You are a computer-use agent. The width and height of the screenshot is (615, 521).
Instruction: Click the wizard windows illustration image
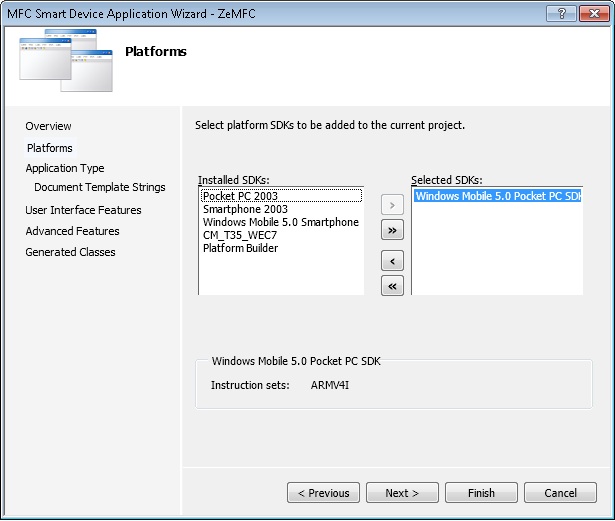click(x=66, y=60)
